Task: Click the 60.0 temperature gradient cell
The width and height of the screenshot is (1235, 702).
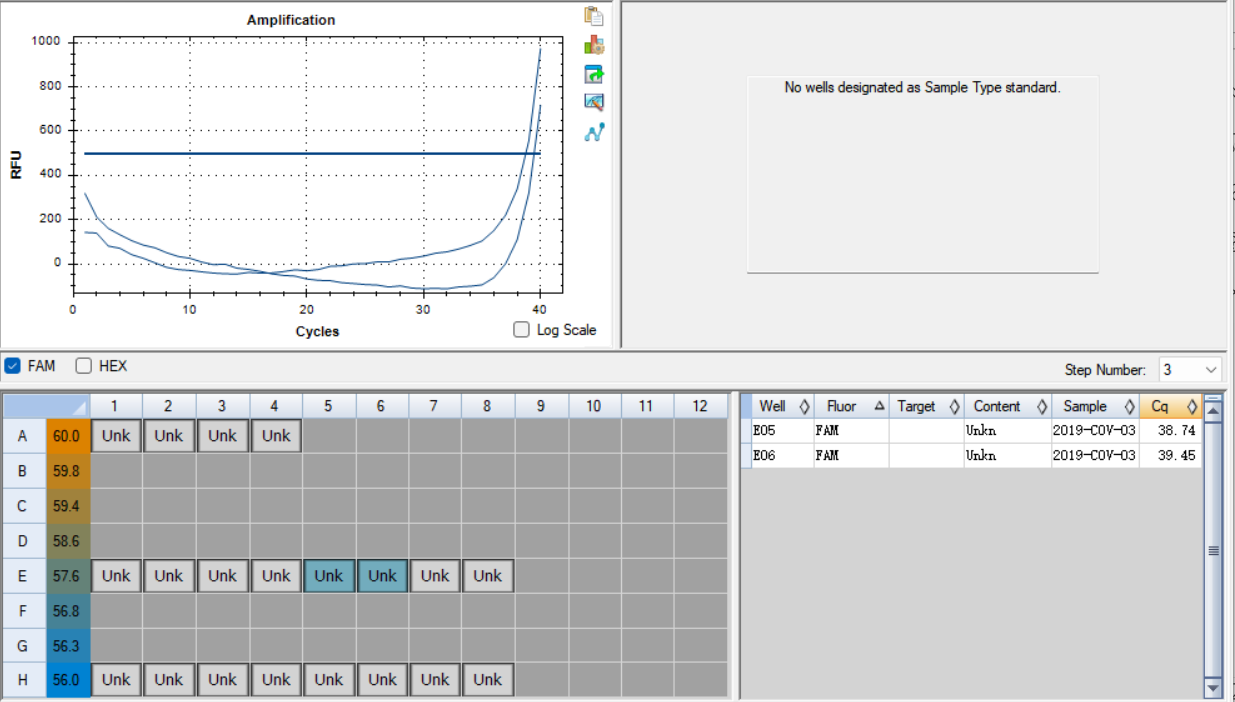Action: click(68, 436)
